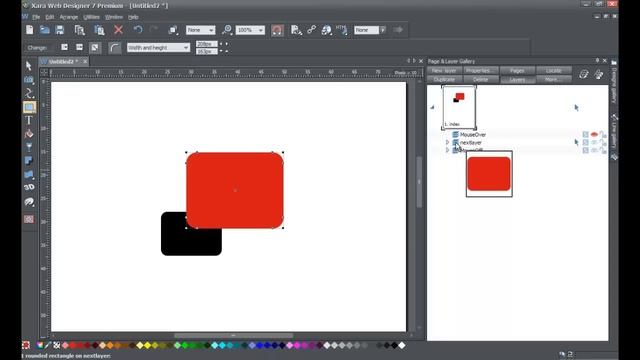Viewport: 640px width, 360px height.
Task: Collapse the index page node
Action: click(432, 107)
